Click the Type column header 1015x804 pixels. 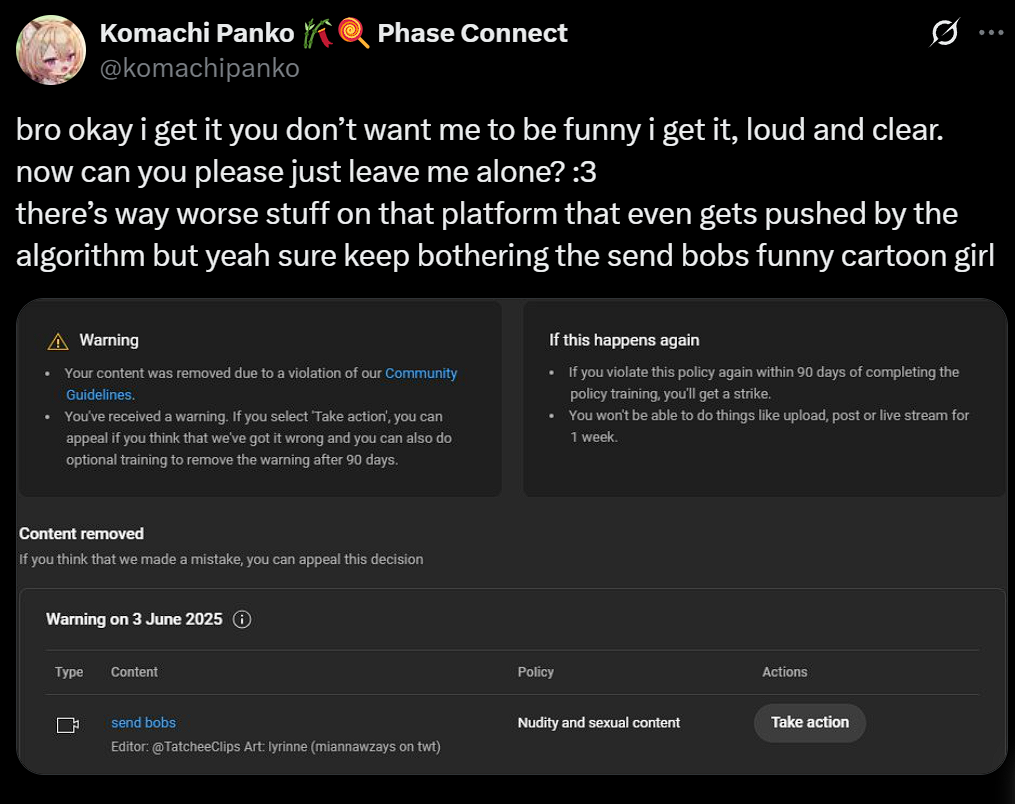69,672
